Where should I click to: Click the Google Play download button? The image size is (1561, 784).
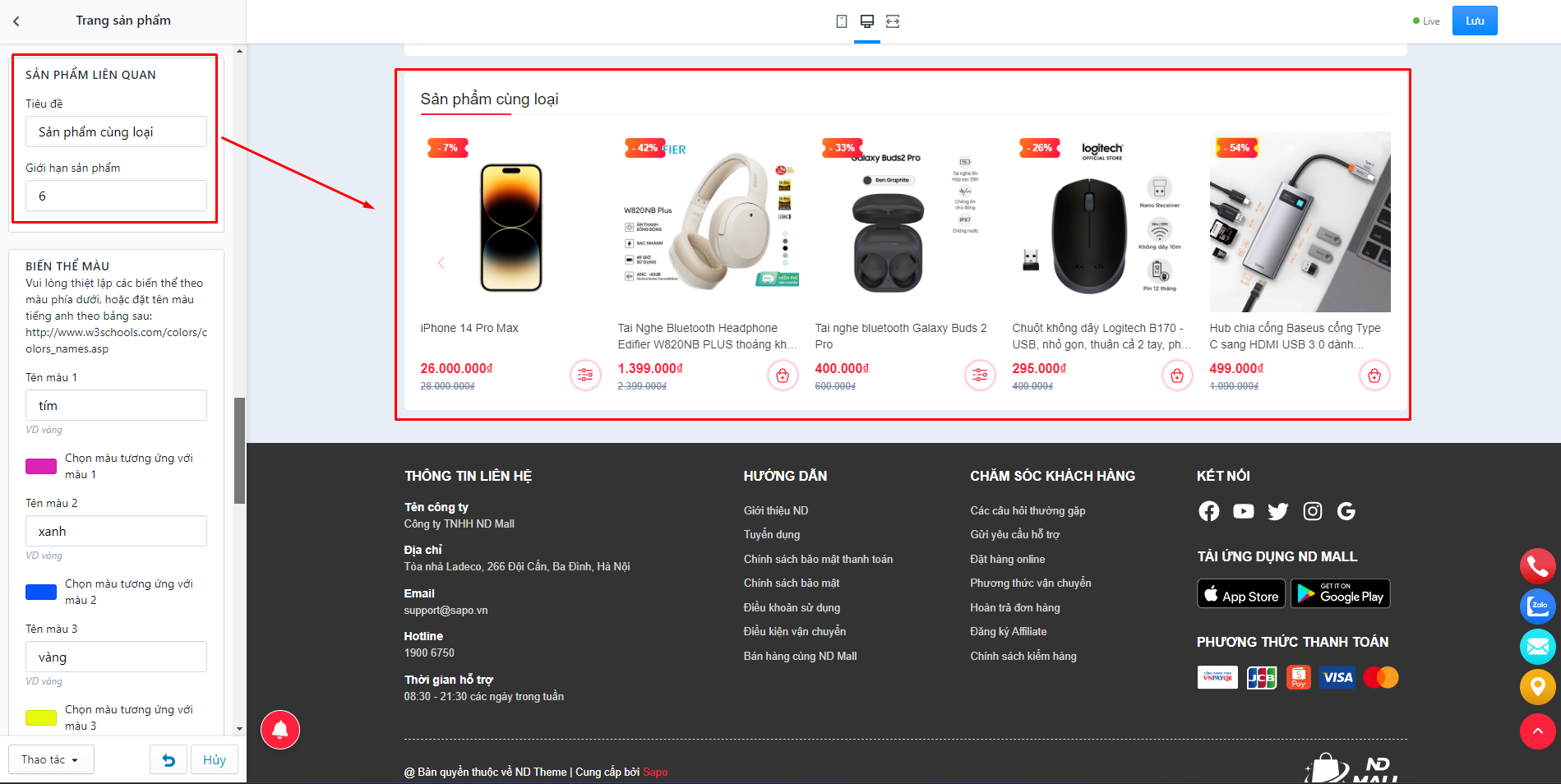coord(1341,593)
